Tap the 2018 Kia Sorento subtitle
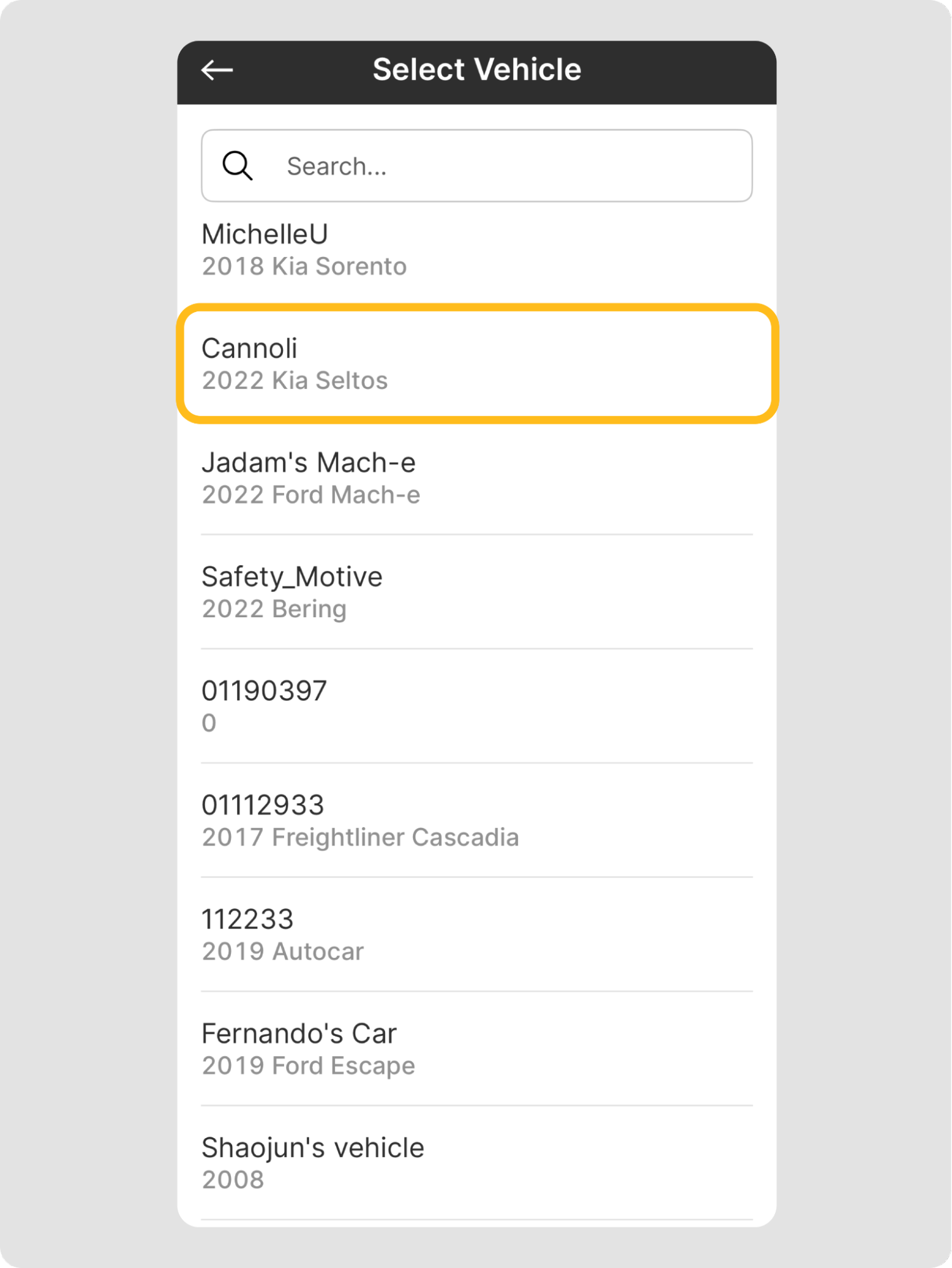The image size is (952, 1268). (304, 266)
